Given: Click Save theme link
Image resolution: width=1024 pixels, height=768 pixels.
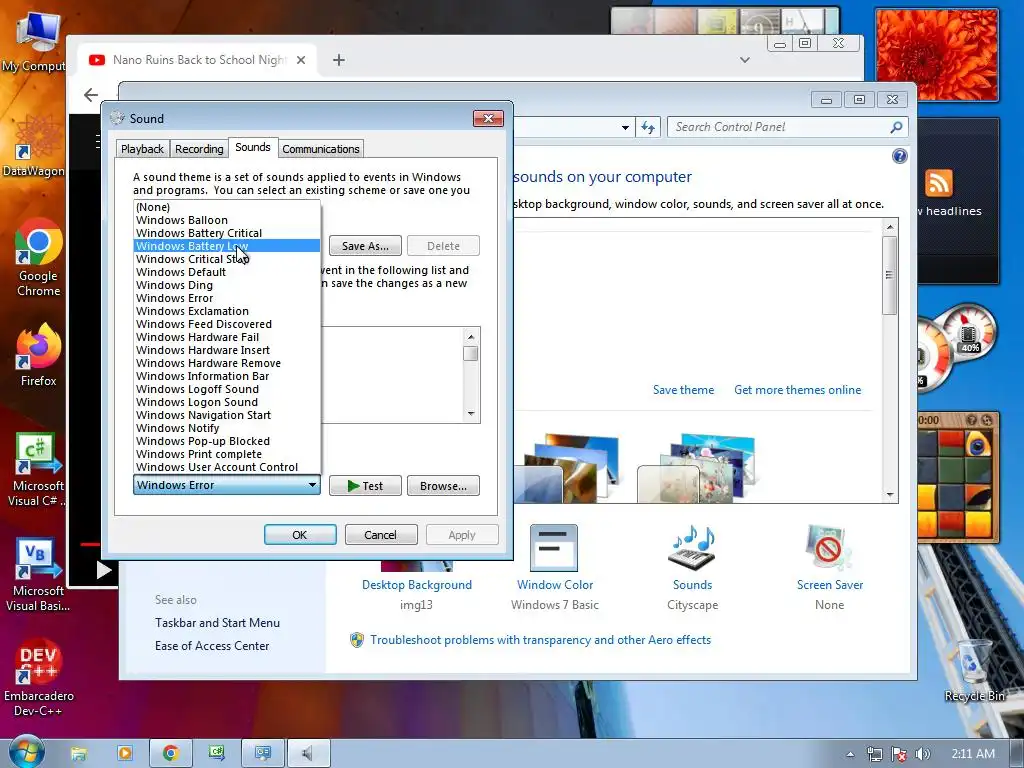Looking at the screenshot, I should [x=683, y=390].
